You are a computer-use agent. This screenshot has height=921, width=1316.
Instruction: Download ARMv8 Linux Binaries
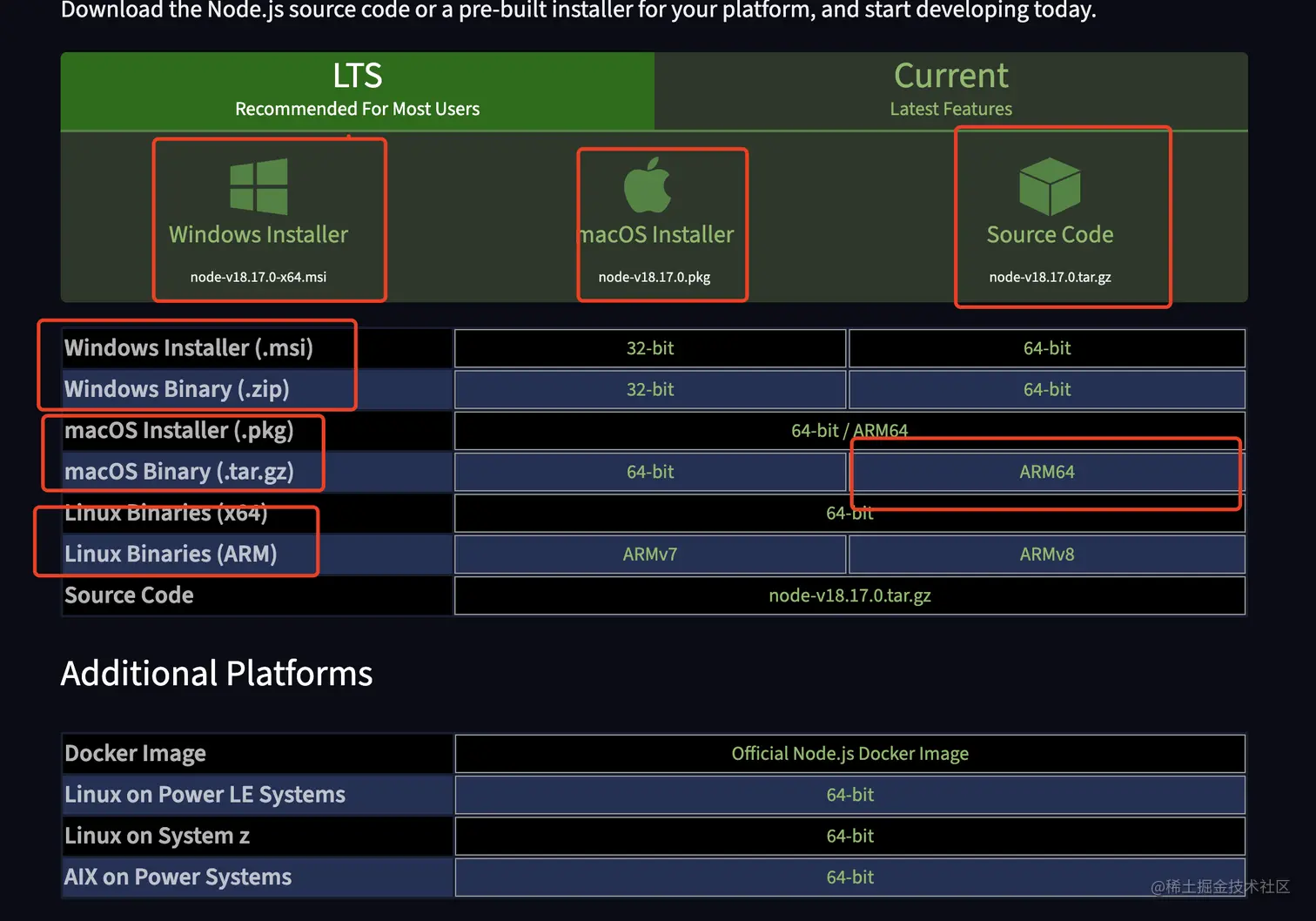(1047, 555)
